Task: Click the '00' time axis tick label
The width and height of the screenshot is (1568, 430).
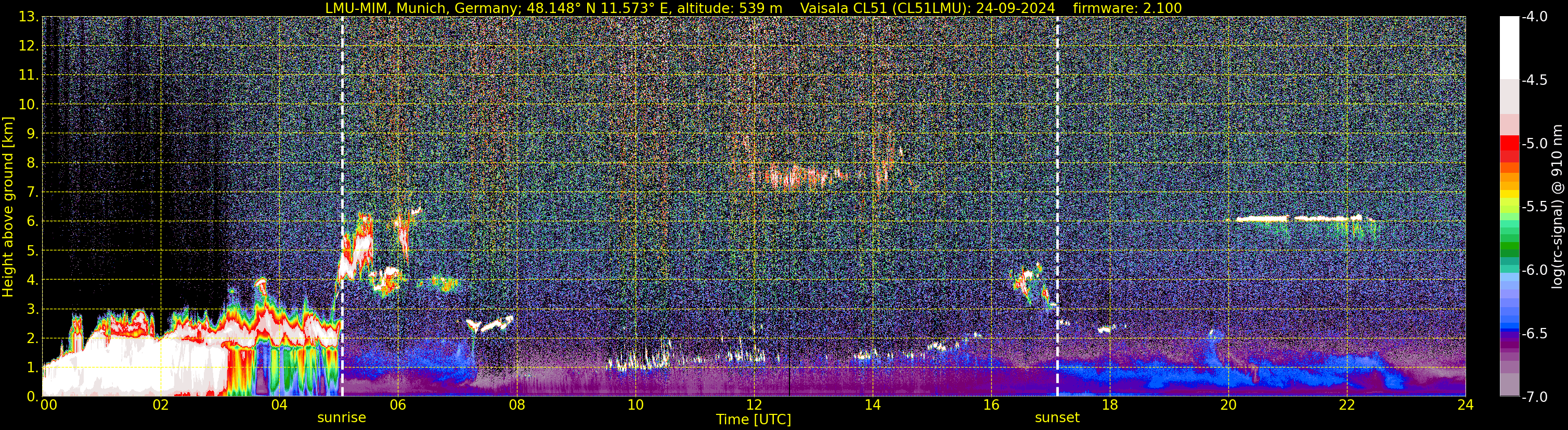Action: [49, 405]
